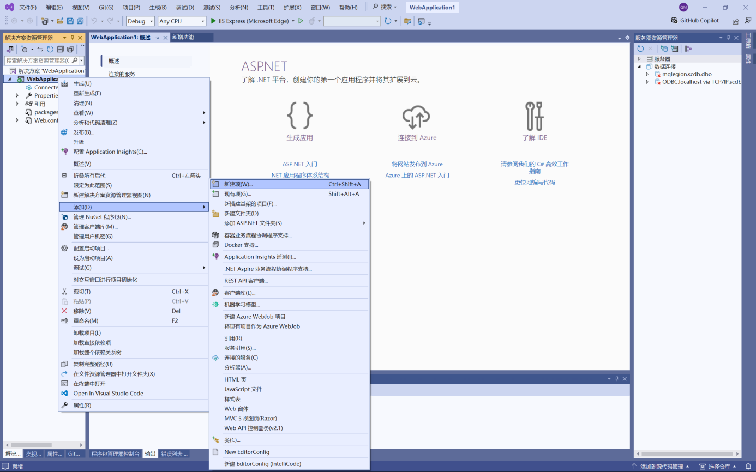This screenshot has width=756, height=472.
Task: Select the Cut (Ctrl+X) context menu entry
Action: tap(134, 292)
